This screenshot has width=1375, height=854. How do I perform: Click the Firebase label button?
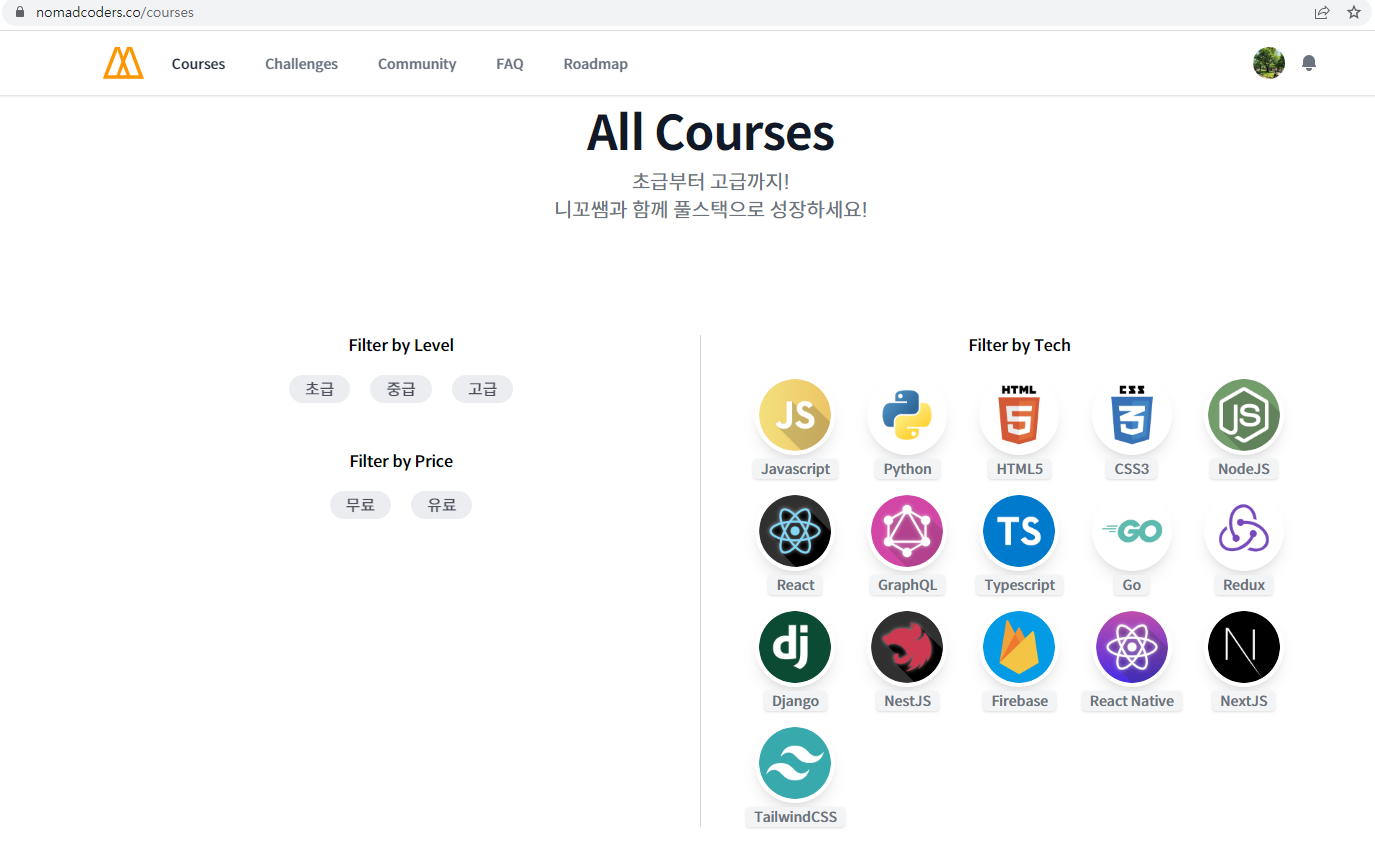coord(1019,701)
